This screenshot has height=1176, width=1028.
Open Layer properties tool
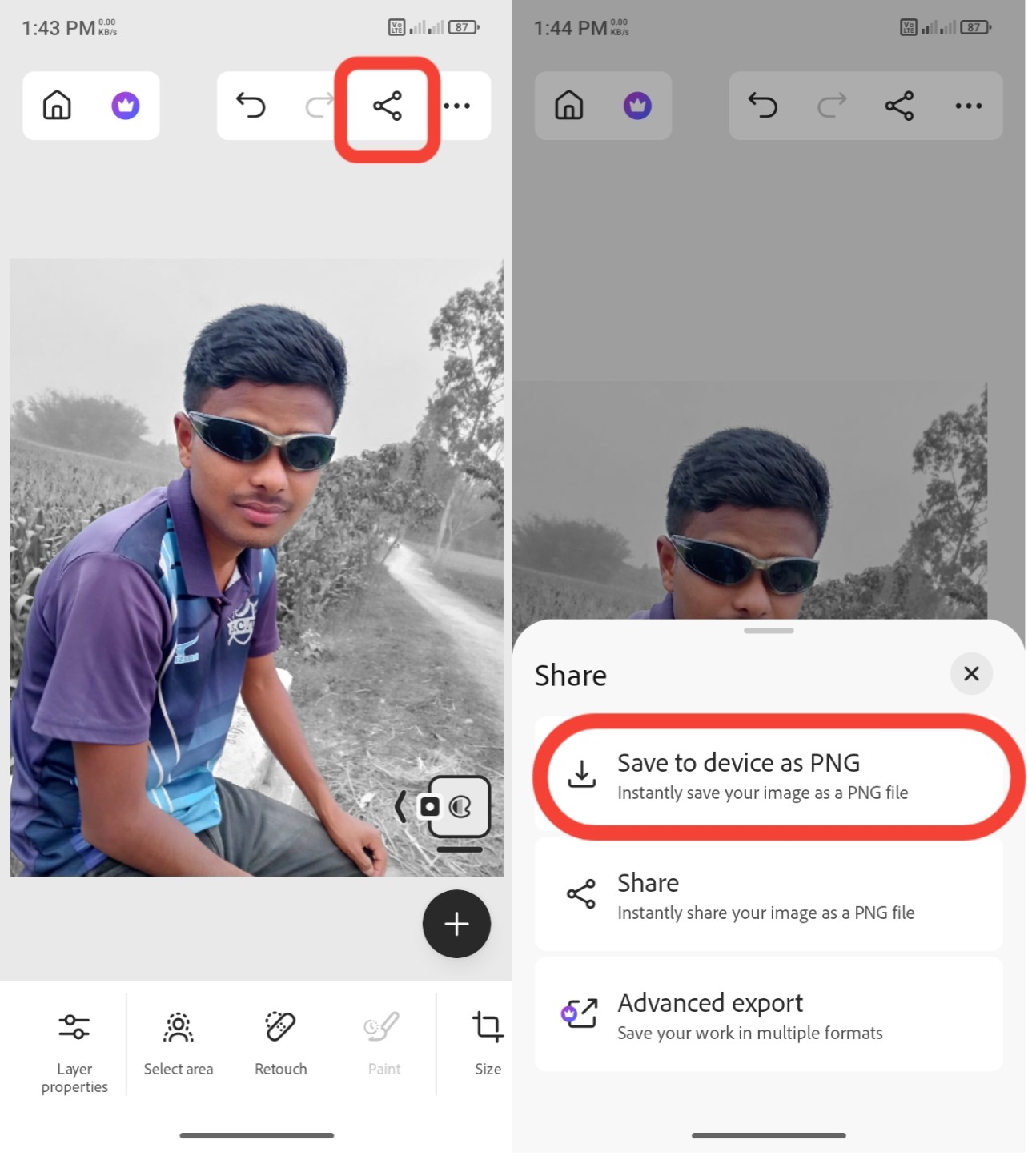74,1047
